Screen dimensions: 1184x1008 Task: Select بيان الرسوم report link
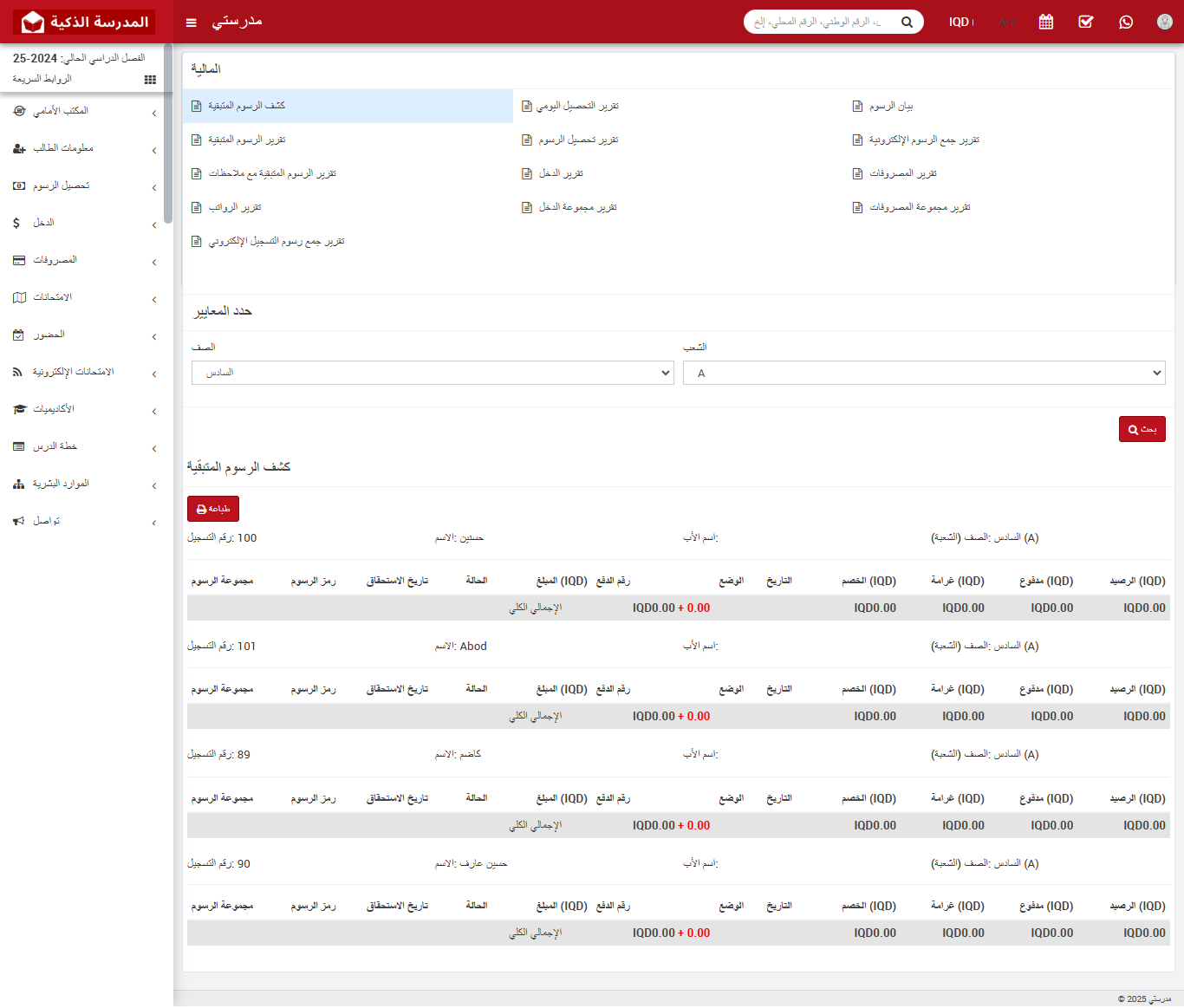coord(891,106)
